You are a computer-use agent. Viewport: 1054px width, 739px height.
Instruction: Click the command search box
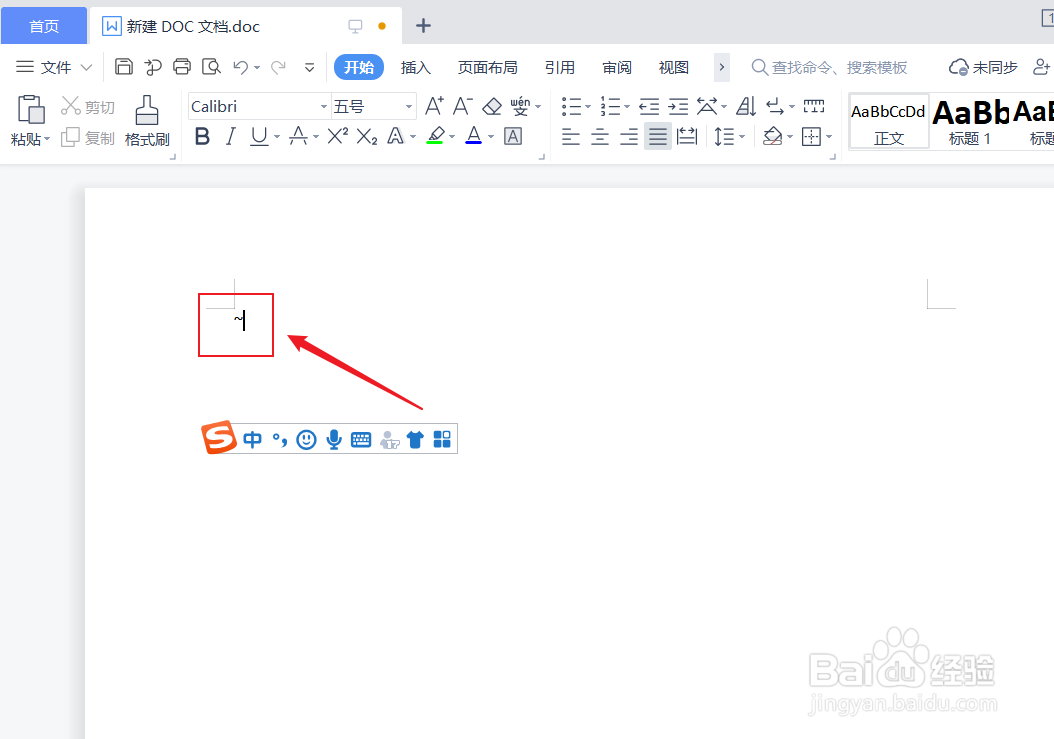[829, 67]
